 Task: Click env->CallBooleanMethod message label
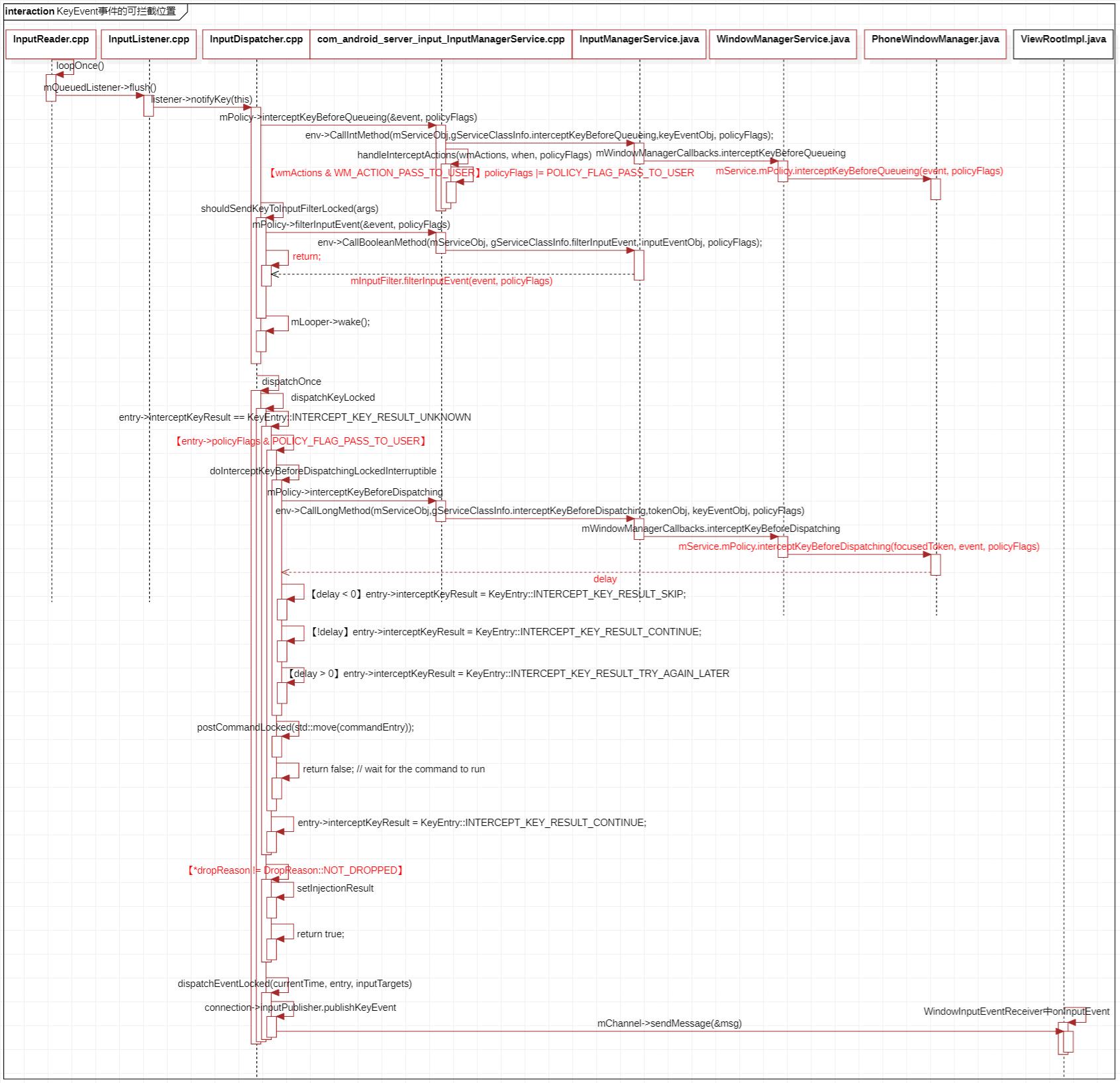click(540, 242)
